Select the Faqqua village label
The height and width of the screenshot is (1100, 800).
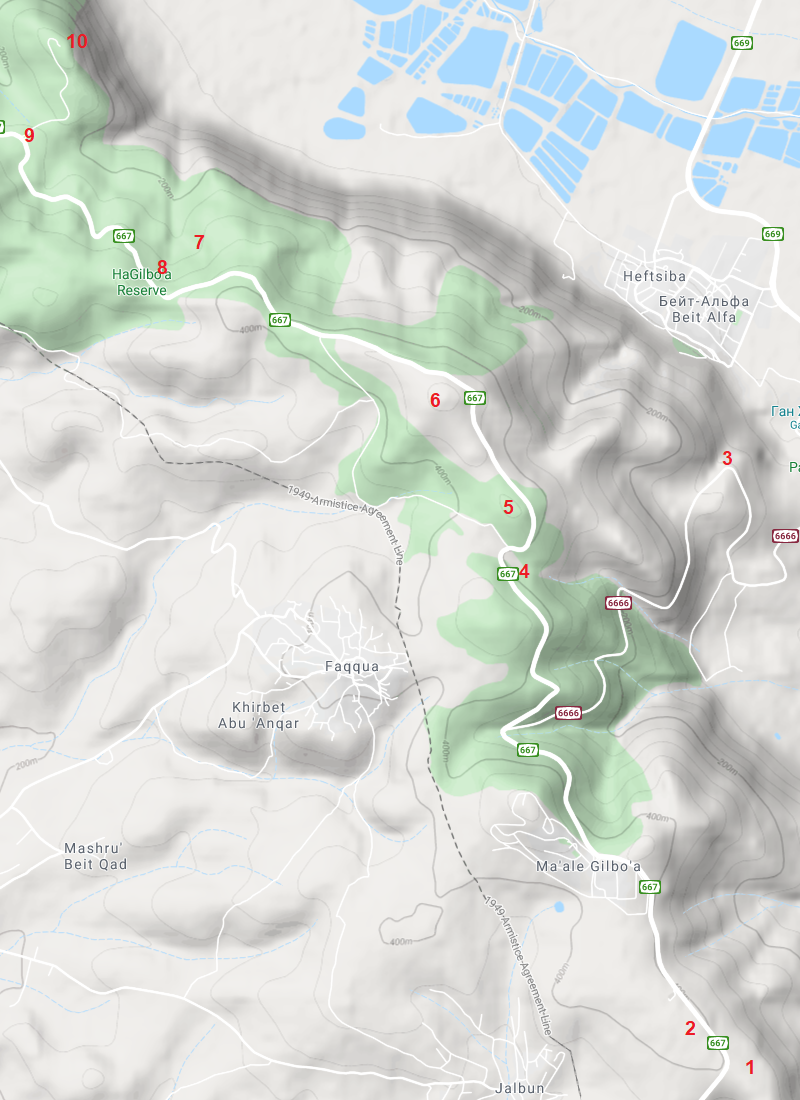coord(352,666)
